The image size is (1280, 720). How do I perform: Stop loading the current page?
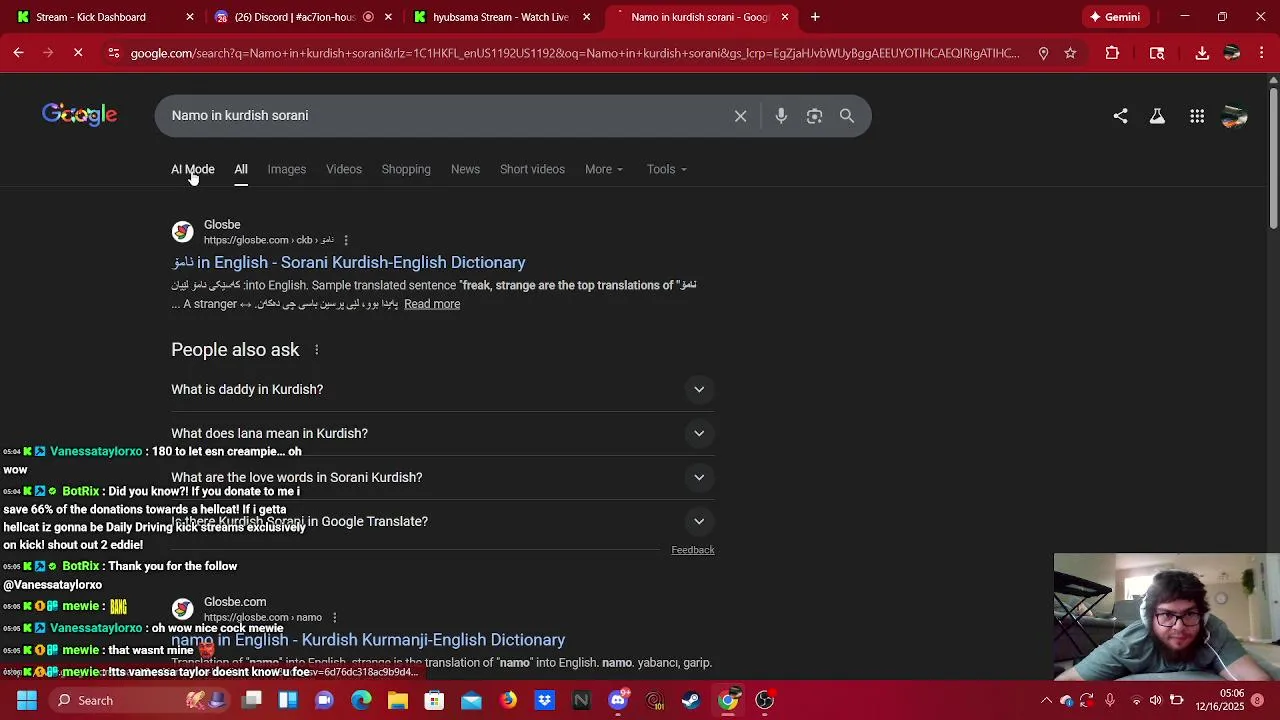click(78, 53)
